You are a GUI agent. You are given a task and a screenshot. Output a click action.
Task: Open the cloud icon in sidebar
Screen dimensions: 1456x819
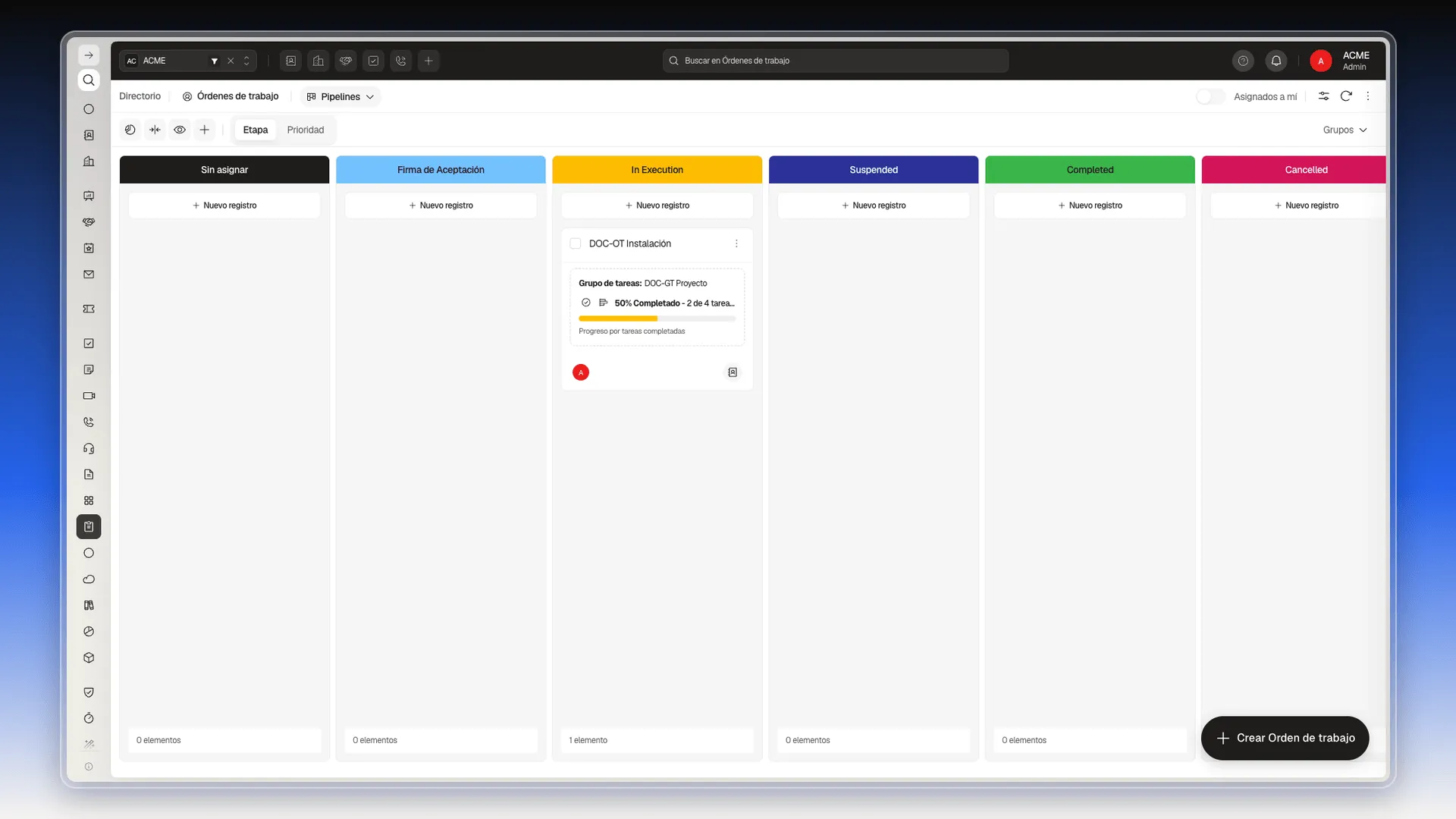click(x=89, y=579)
